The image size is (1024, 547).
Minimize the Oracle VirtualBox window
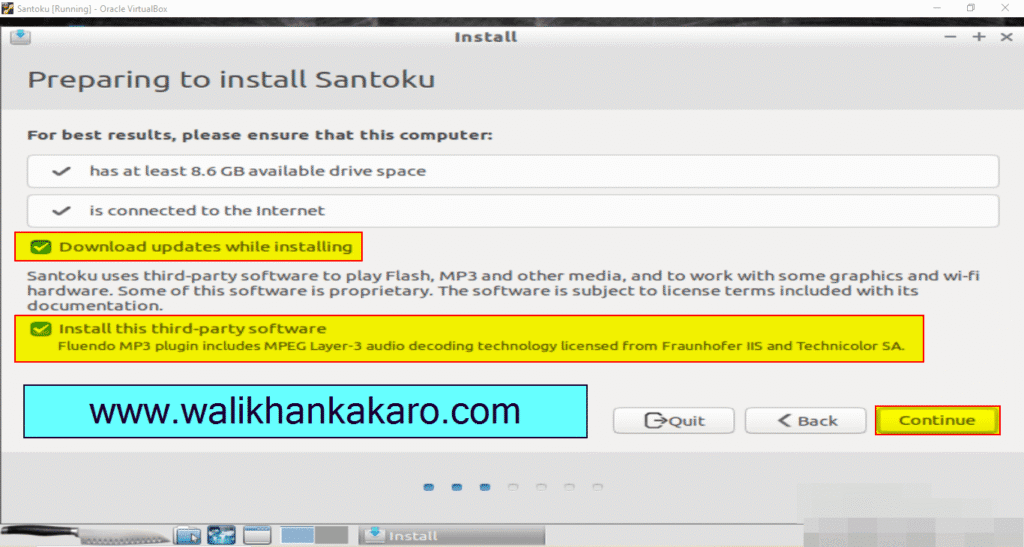click(936, 8)
